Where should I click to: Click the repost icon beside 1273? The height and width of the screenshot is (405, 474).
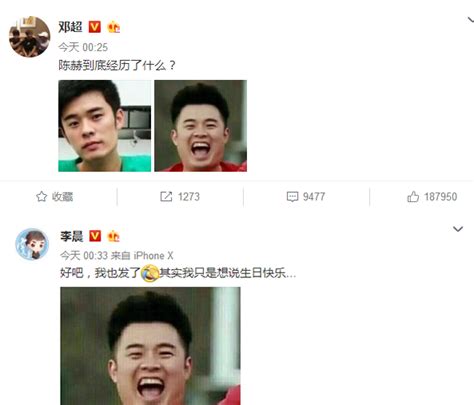pos(166,196)
